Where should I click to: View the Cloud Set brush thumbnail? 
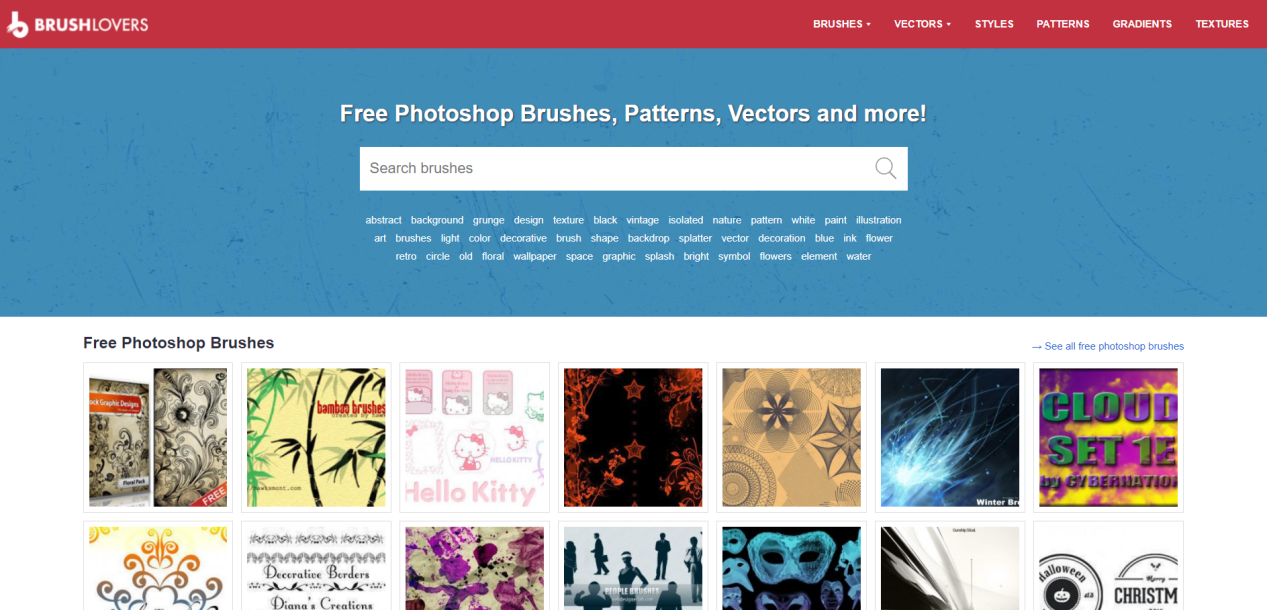click(x=1108, y=437)
